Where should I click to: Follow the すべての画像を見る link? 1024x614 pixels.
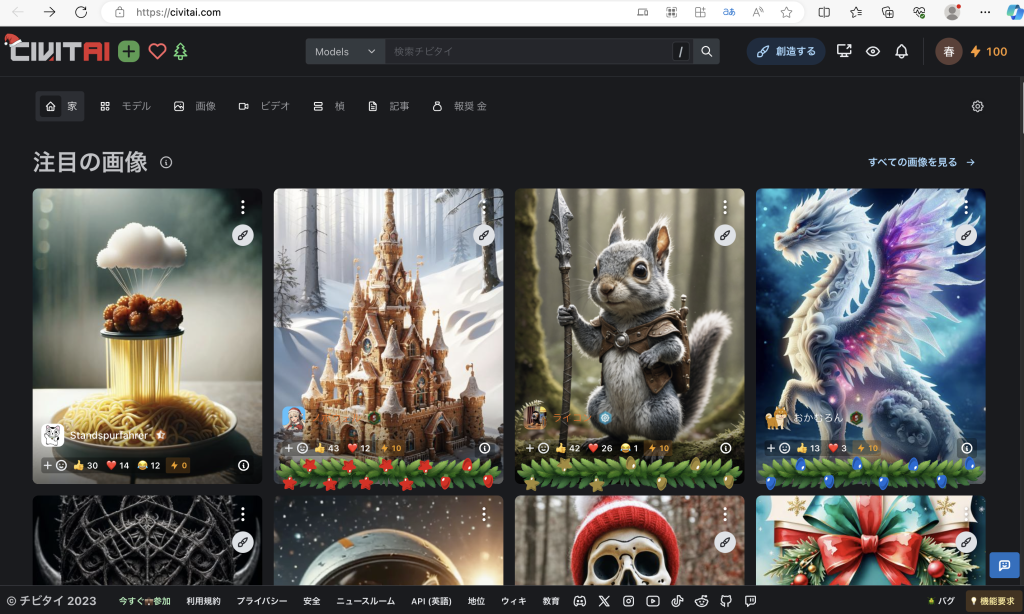pyautogui.click(x=920, y=162)
